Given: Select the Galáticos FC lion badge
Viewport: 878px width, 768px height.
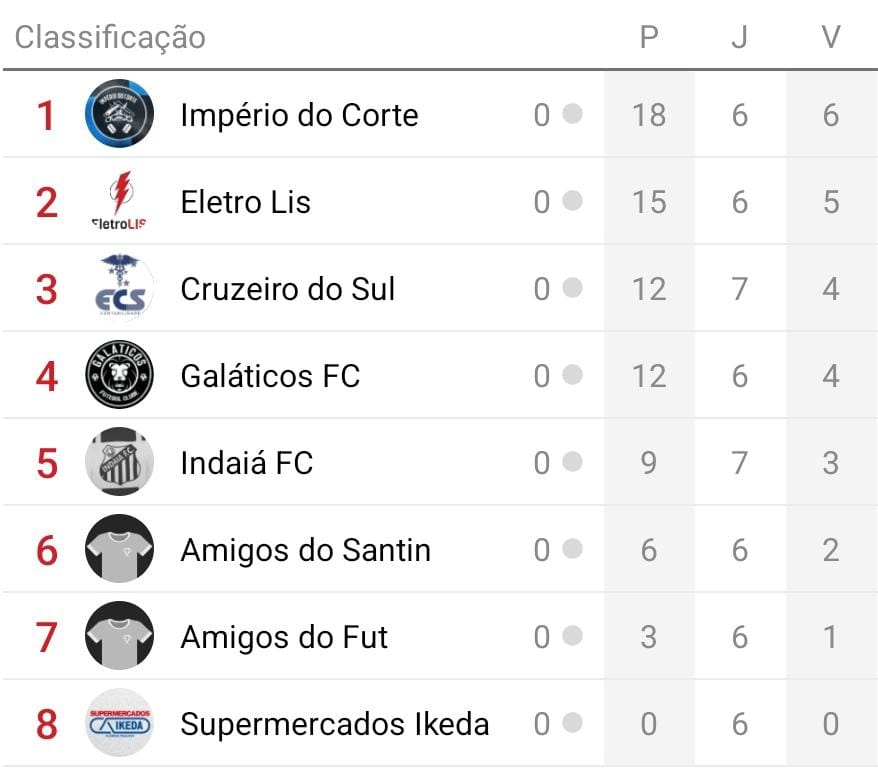Looking at the screenshot, I should [119, 375].
